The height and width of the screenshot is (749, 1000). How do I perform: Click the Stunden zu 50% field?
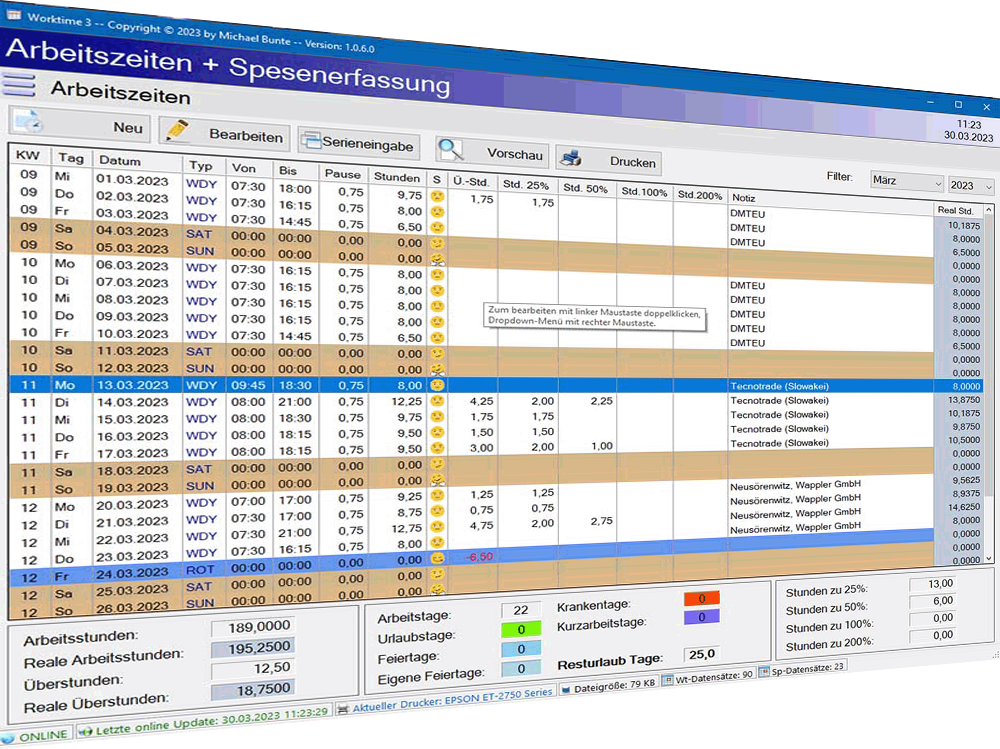(932, 601)
